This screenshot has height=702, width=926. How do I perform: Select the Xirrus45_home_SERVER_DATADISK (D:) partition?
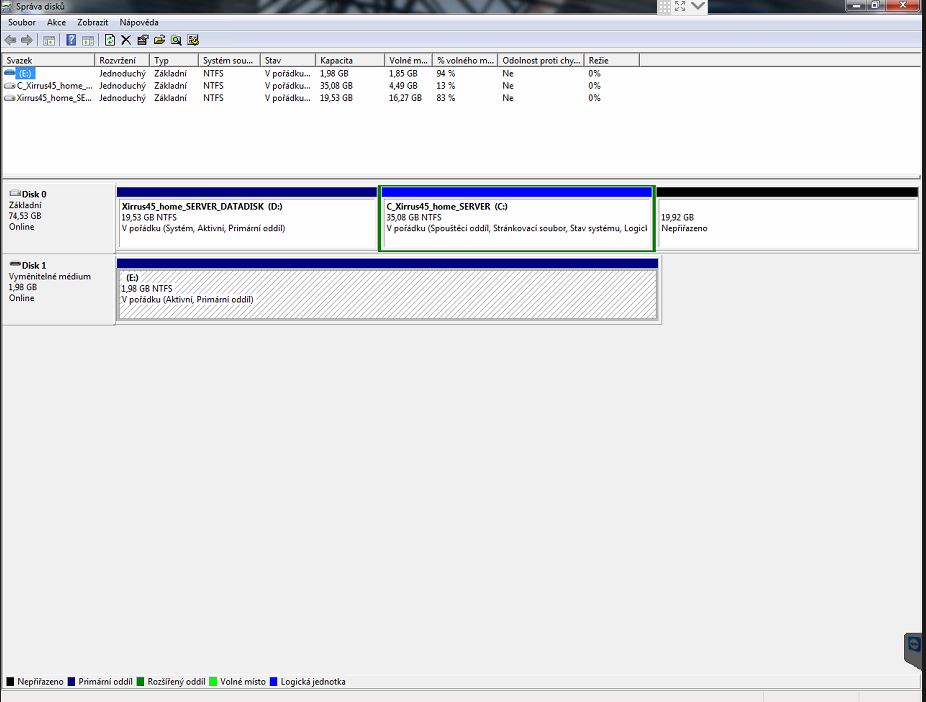click(247, 218)
